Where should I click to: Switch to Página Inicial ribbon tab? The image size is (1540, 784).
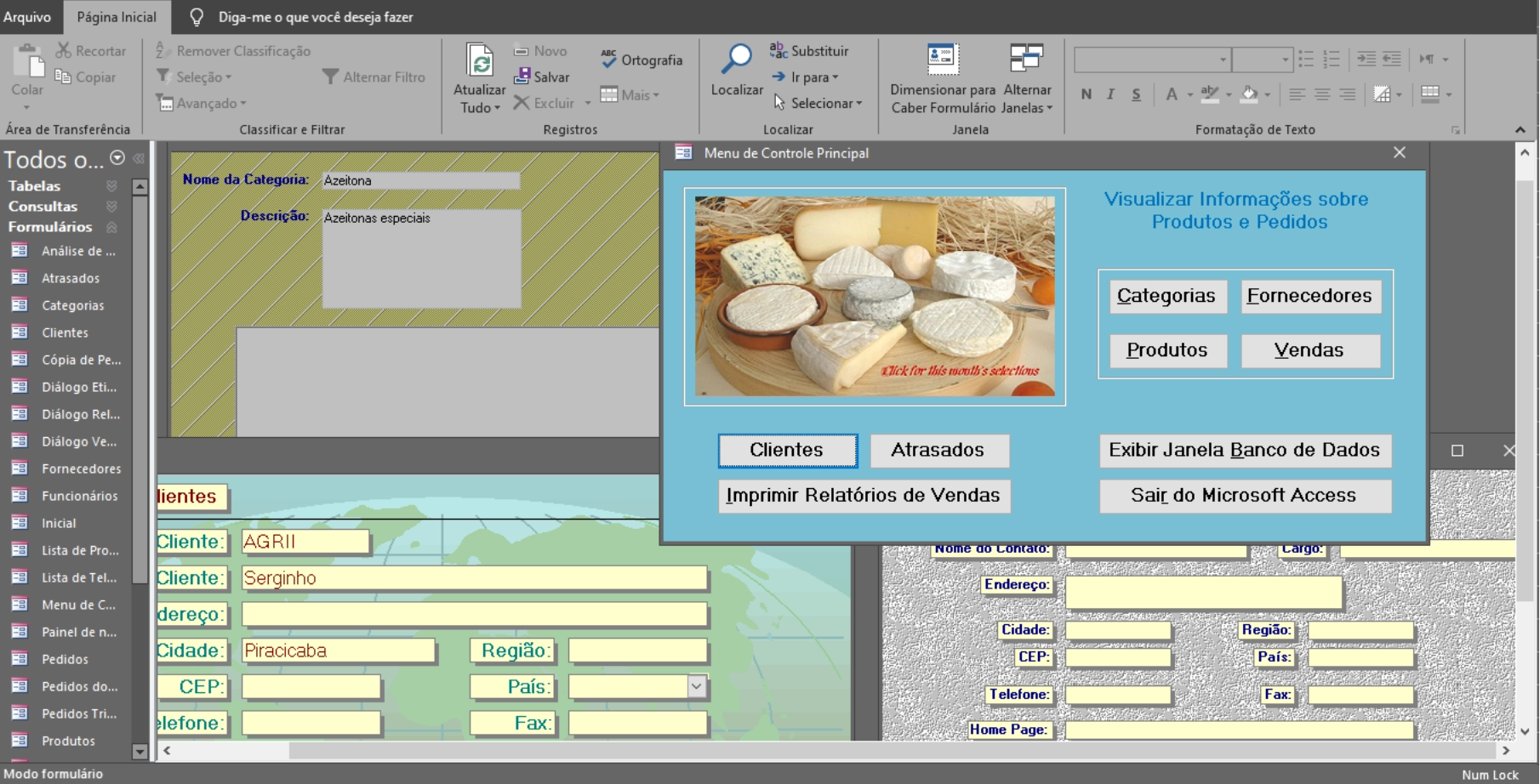tap(117, 17)
